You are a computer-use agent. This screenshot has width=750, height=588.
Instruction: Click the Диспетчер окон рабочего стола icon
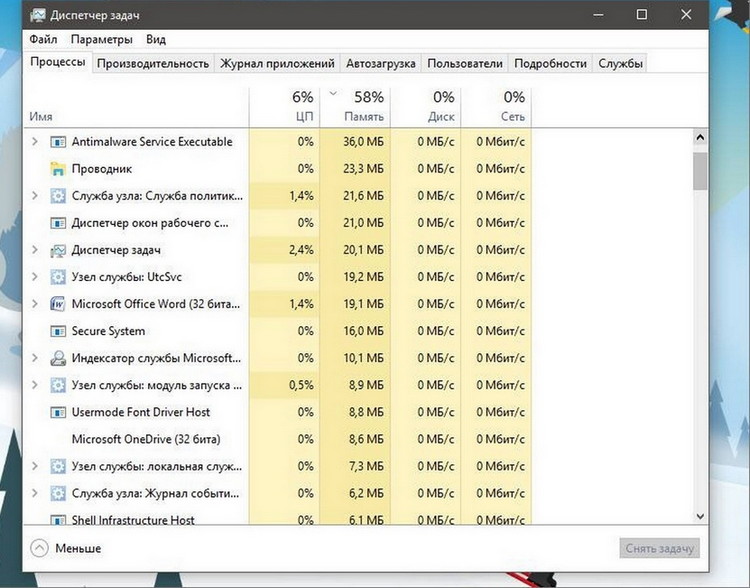tap(58, 223)
